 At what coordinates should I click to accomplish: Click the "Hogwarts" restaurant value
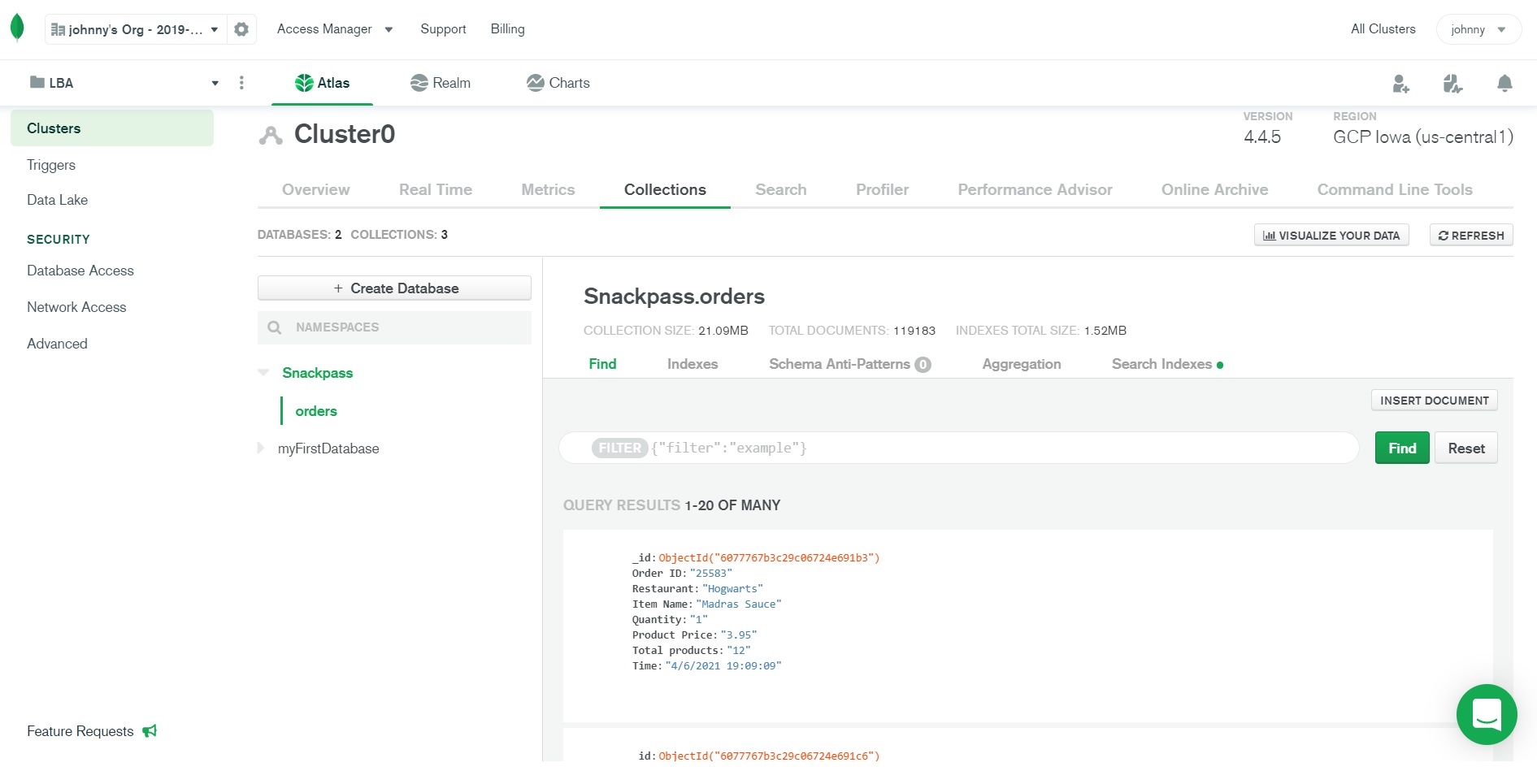point(732,588)
